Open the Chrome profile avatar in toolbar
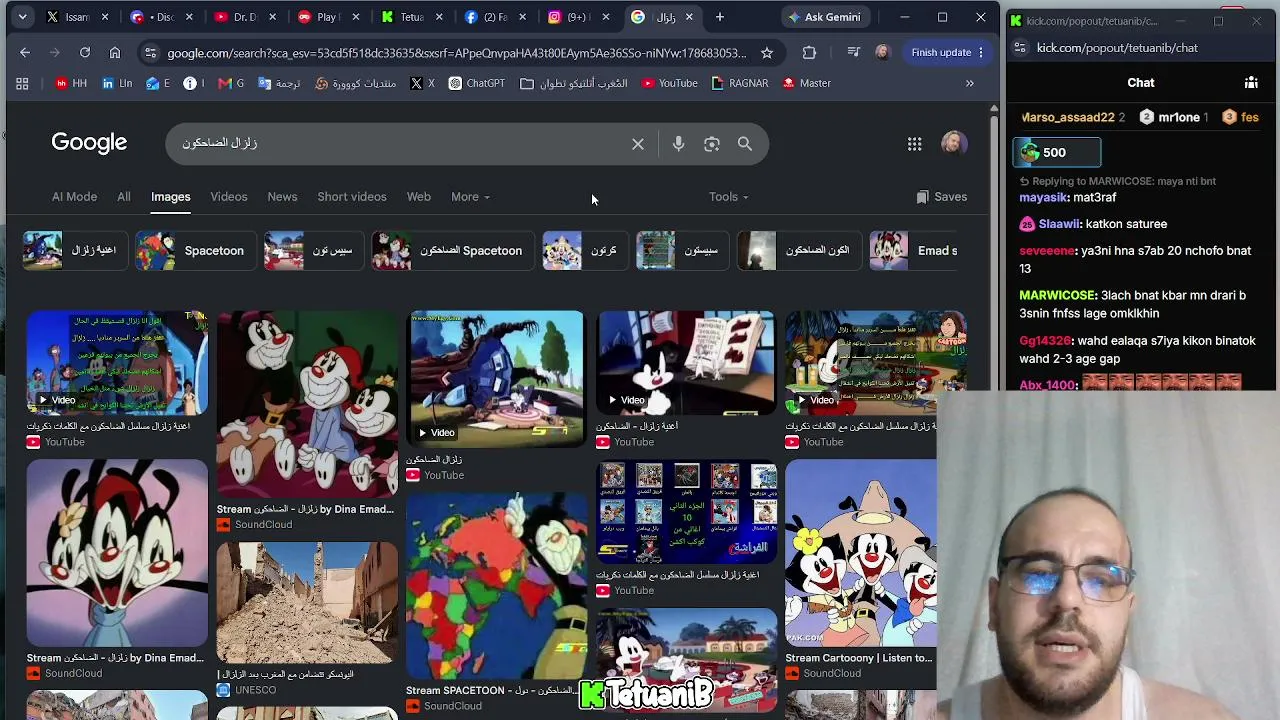1280x720 pixels. [882, 52]
